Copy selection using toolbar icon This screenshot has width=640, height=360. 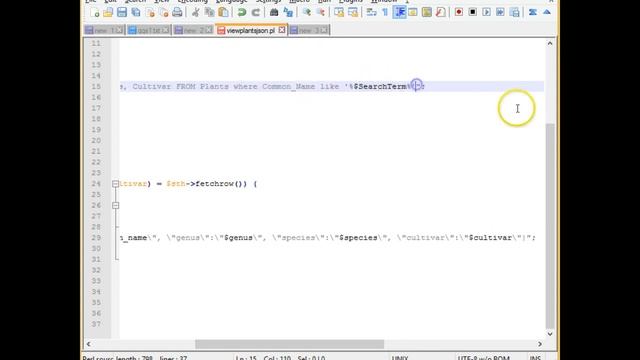click(209, 12)
